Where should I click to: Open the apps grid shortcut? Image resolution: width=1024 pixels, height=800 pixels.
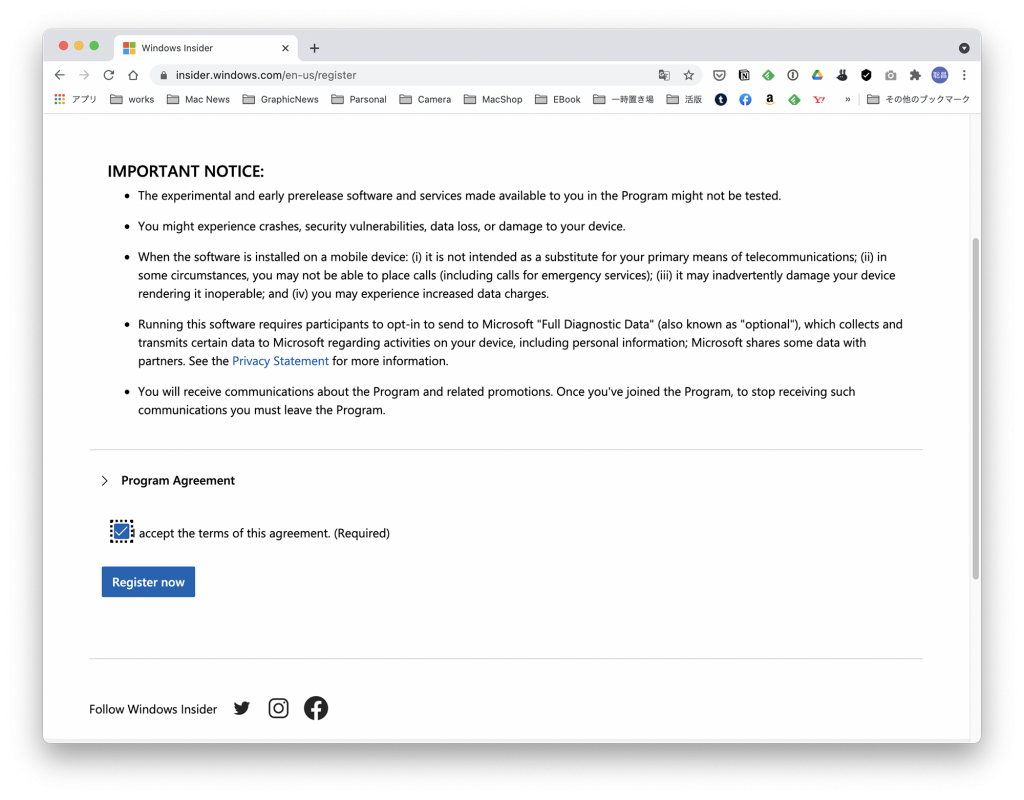(x=75, y=99)
